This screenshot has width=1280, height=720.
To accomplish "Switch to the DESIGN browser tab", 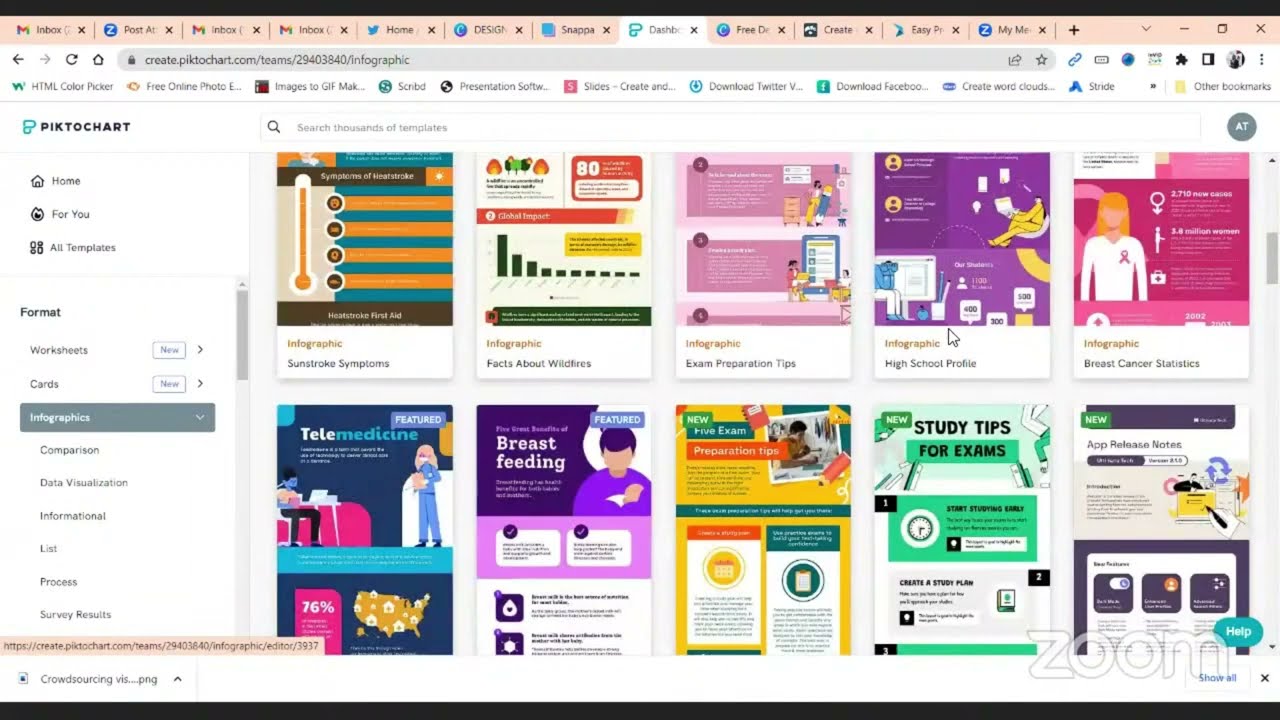I will (x=488, y=30).
